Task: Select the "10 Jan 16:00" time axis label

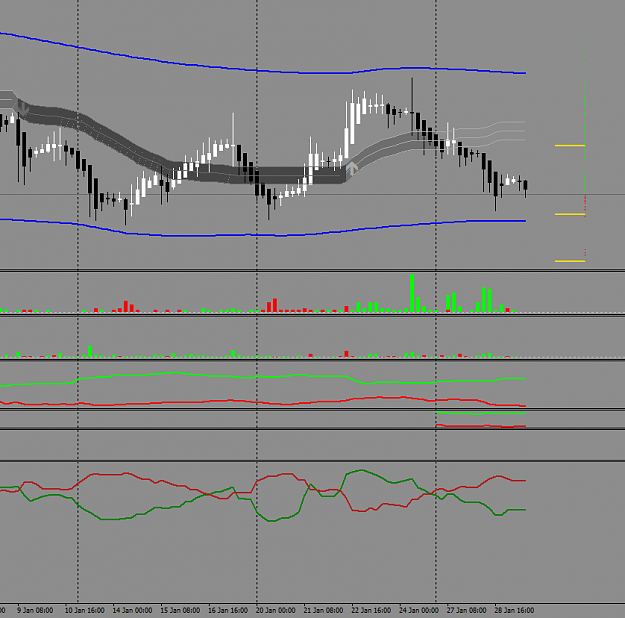Action: click(85, 610)
